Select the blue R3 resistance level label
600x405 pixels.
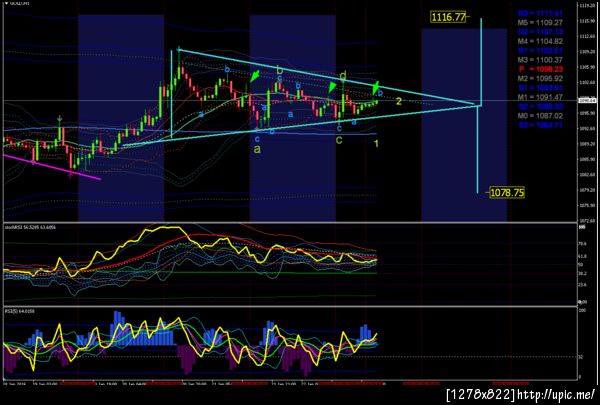click(540, 13)
